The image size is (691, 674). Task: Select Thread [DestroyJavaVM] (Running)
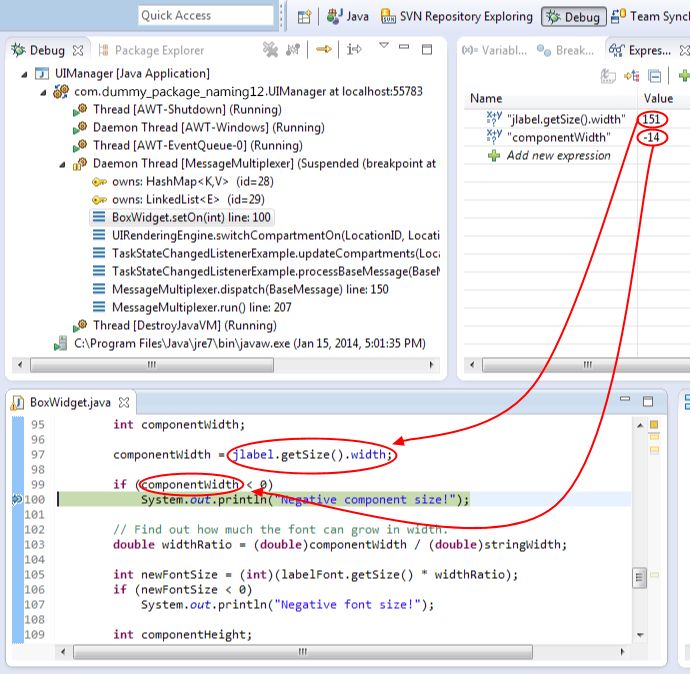[185, 325]
